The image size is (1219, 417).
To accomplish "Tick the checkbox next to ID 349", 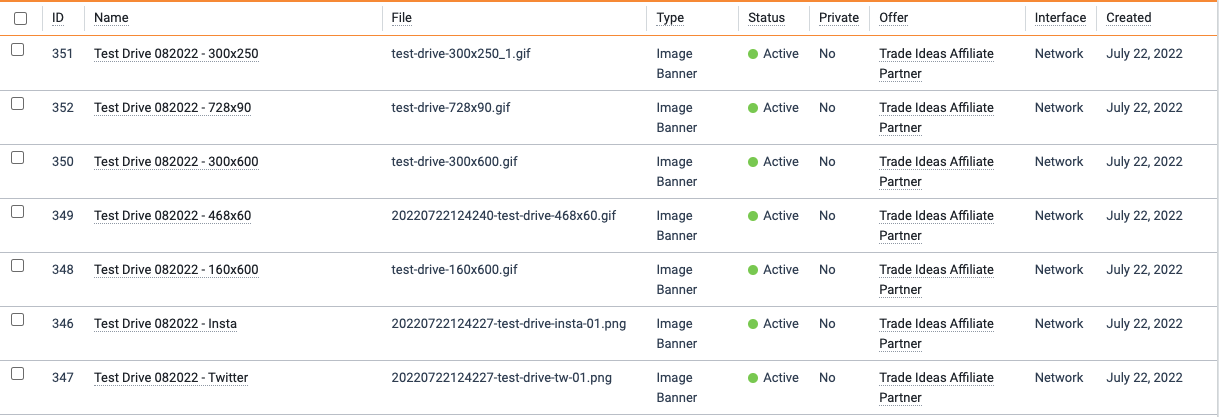I will click(17, 212).
